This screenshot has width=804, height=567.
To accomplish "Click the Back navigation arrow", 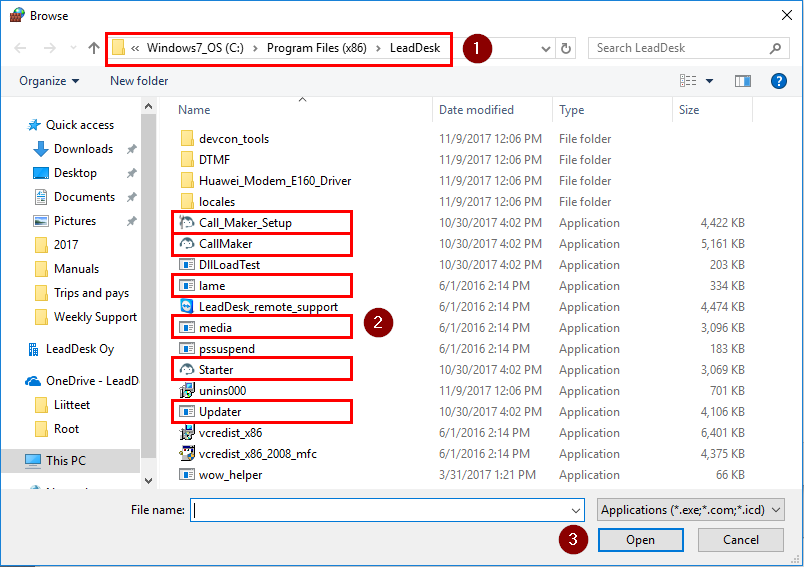I will 20,48.
